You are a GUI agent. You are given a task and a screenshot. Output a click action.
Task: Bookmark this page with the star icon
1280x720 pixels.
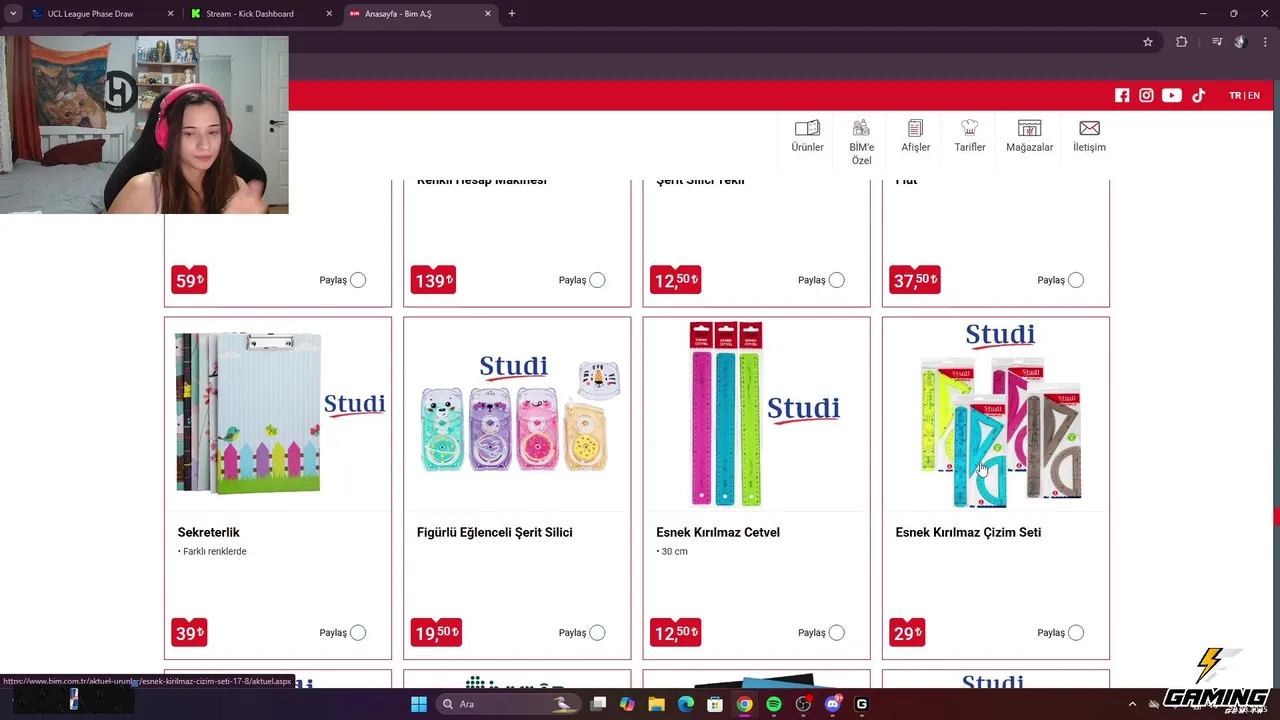coord(1148,42)
